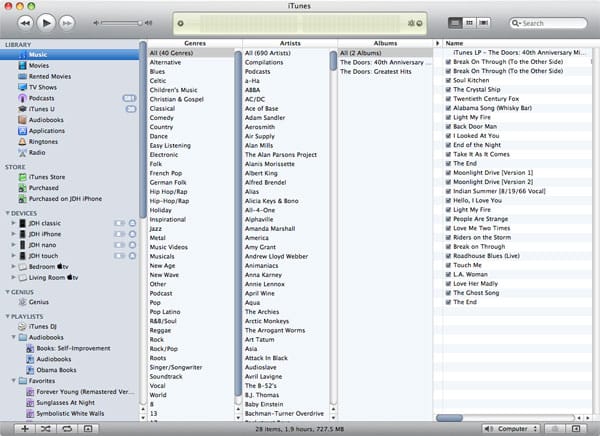600x436 pixels.
Task: Eject the JDH classic device
Action: pyautogui.click(x=132, y=223)
